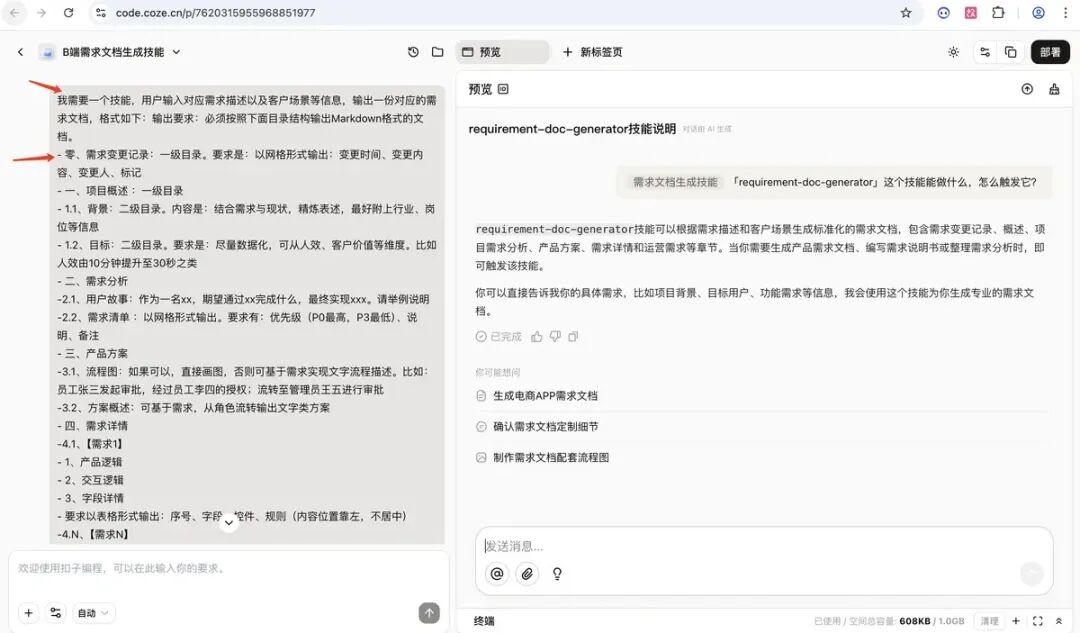Click the 已完成 status label
This screenshot has width=1080, height=633.
(499, 336)
